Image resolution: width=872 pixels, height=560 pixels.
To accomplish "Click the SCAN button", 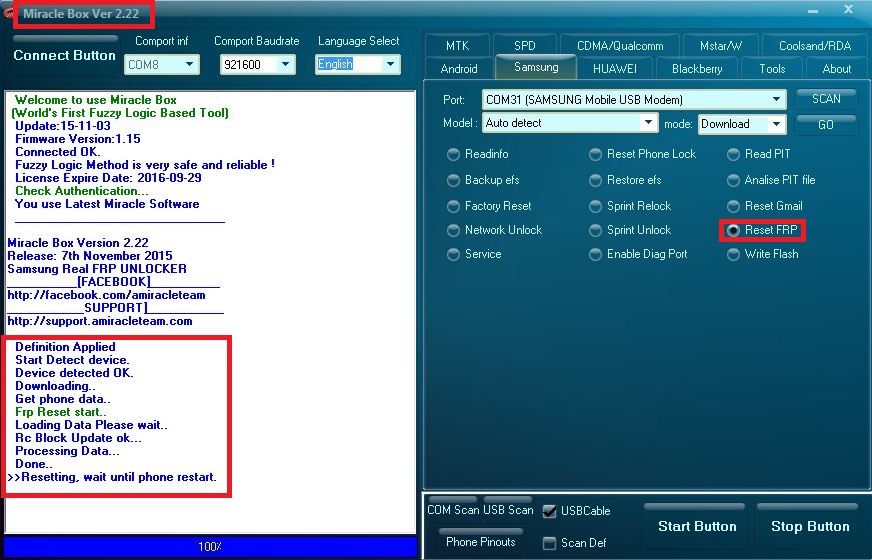I will pyautogui.click(x=826, y=99).
